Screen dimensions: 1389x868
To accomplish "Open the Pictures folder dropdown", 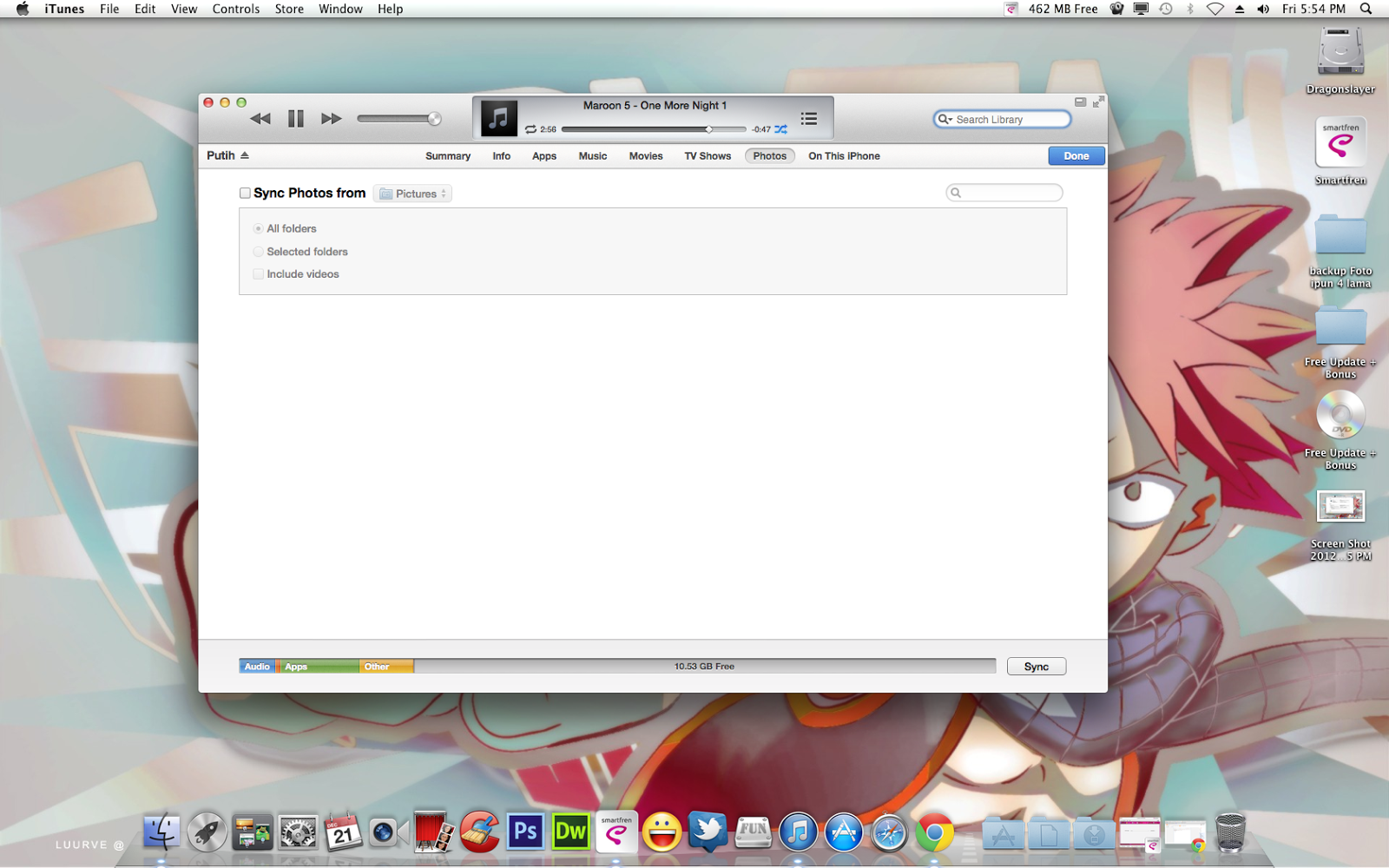I will point(412,194).
